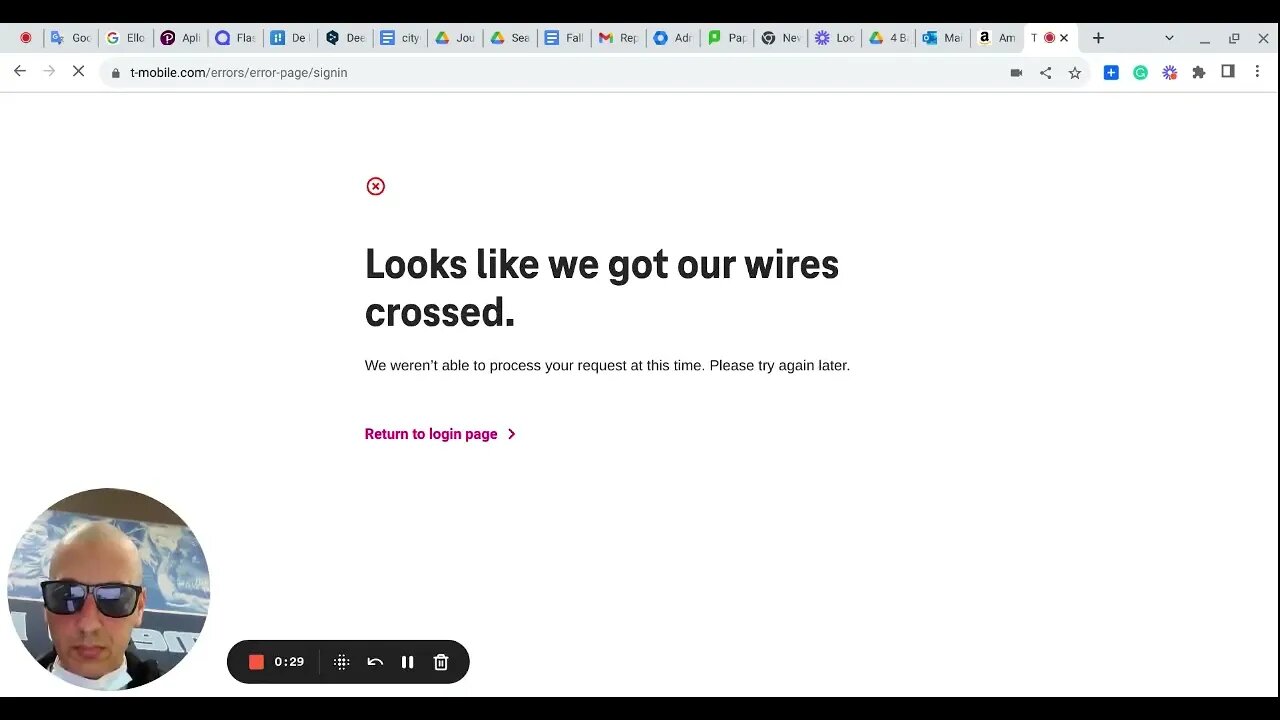Open the Extensions puzzle menu

click(1199, 72)
